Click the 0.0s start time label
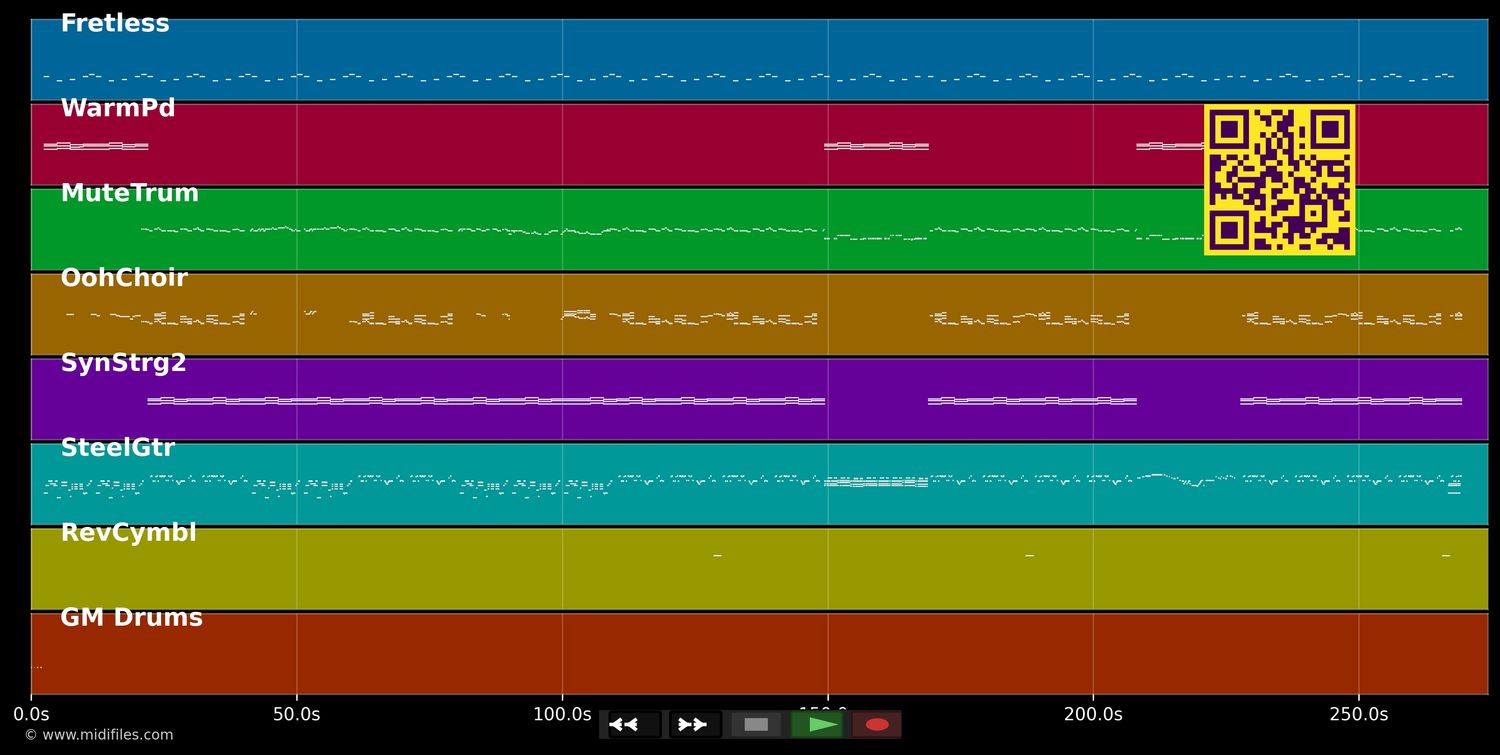 click(x=31, y=715)
